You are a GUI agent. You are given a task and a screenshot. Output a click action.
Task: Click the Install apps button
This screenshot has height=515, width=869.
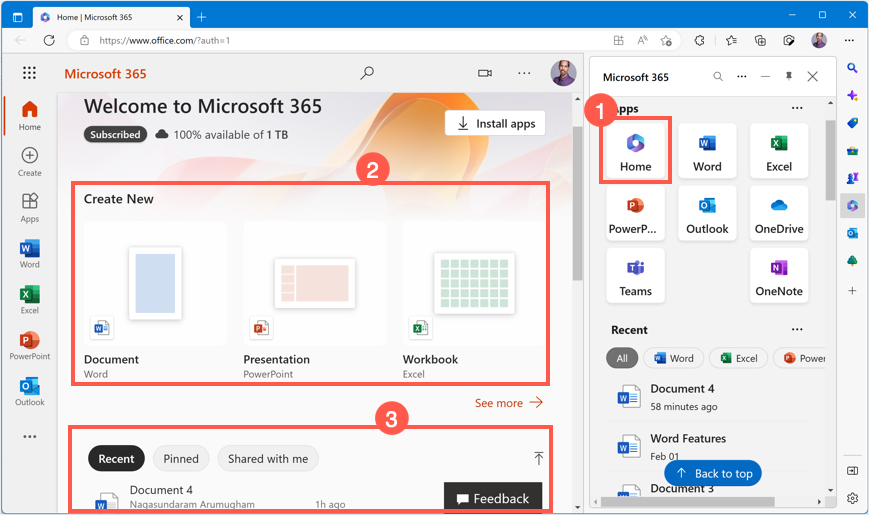(x=495, y=123)
